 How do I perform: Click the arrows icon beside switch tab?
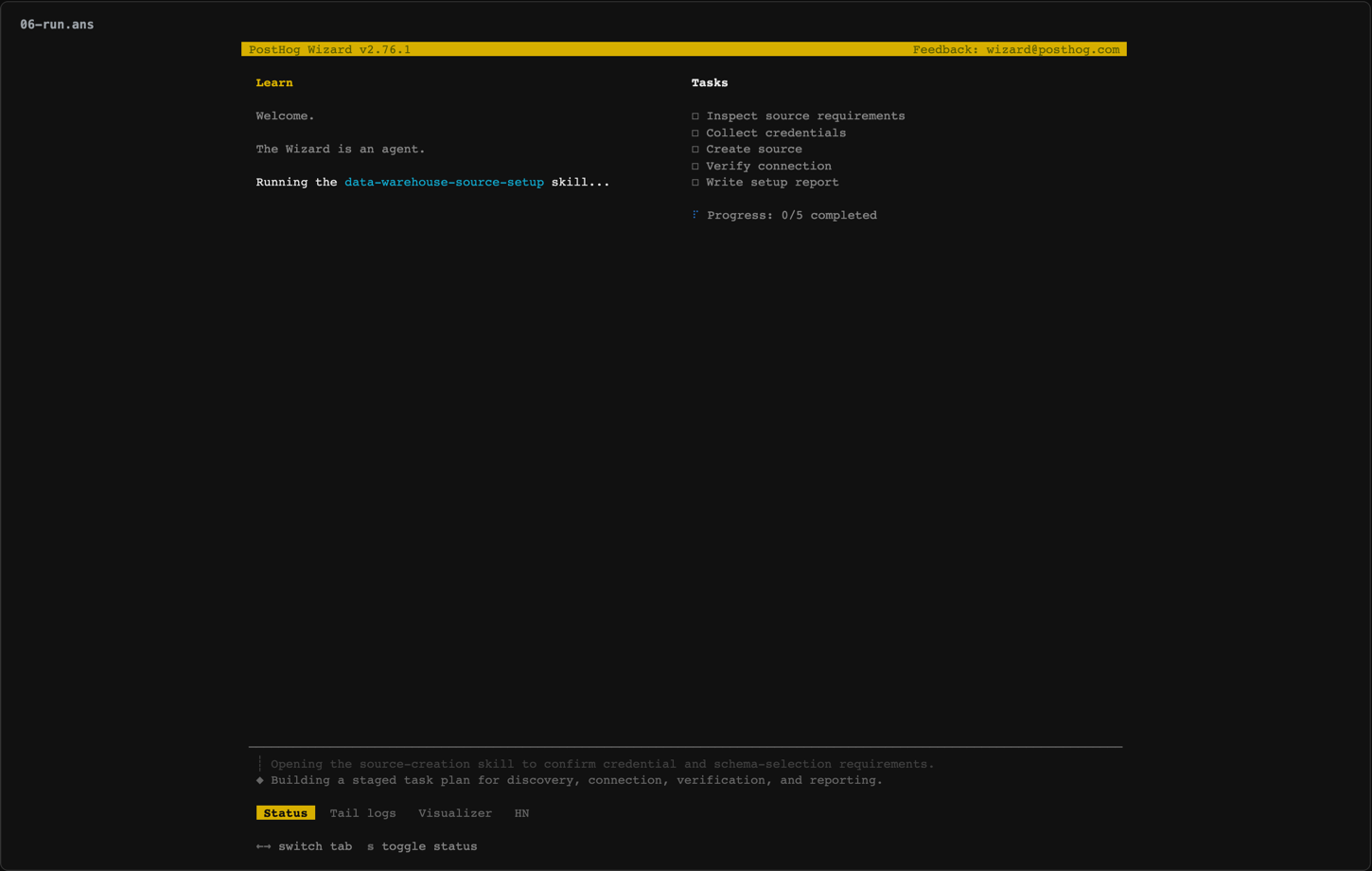[x=263, y=846]
